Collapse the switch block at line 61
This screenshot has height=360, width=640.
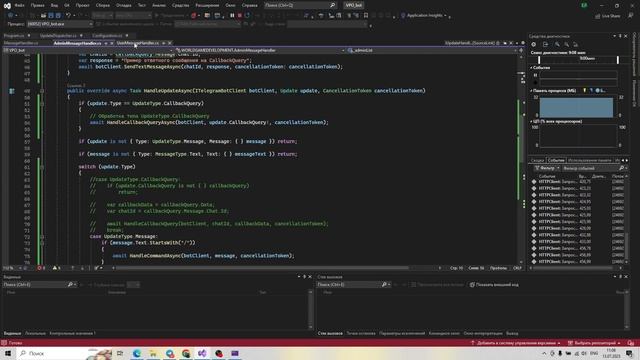pos(42,167)
